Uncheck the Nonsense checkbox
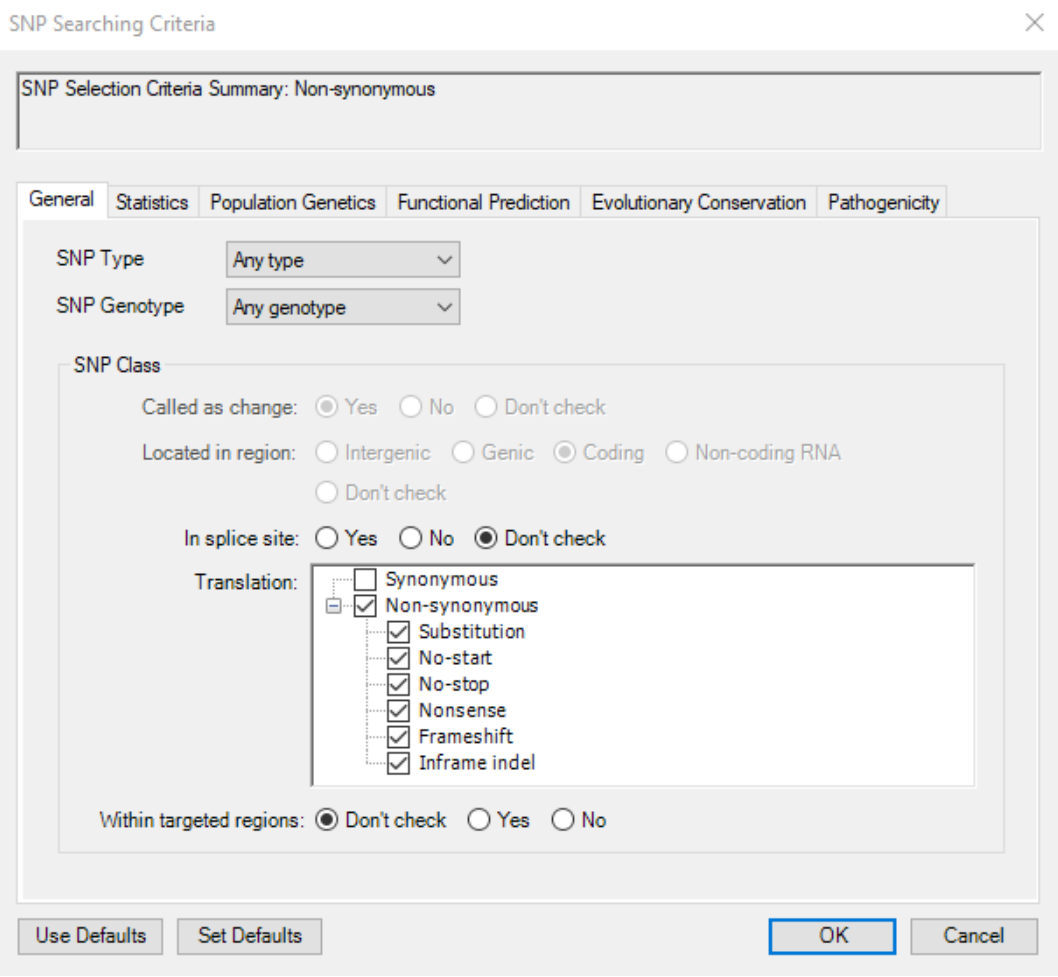The image size is (1058, 977). tap(398, 710)
